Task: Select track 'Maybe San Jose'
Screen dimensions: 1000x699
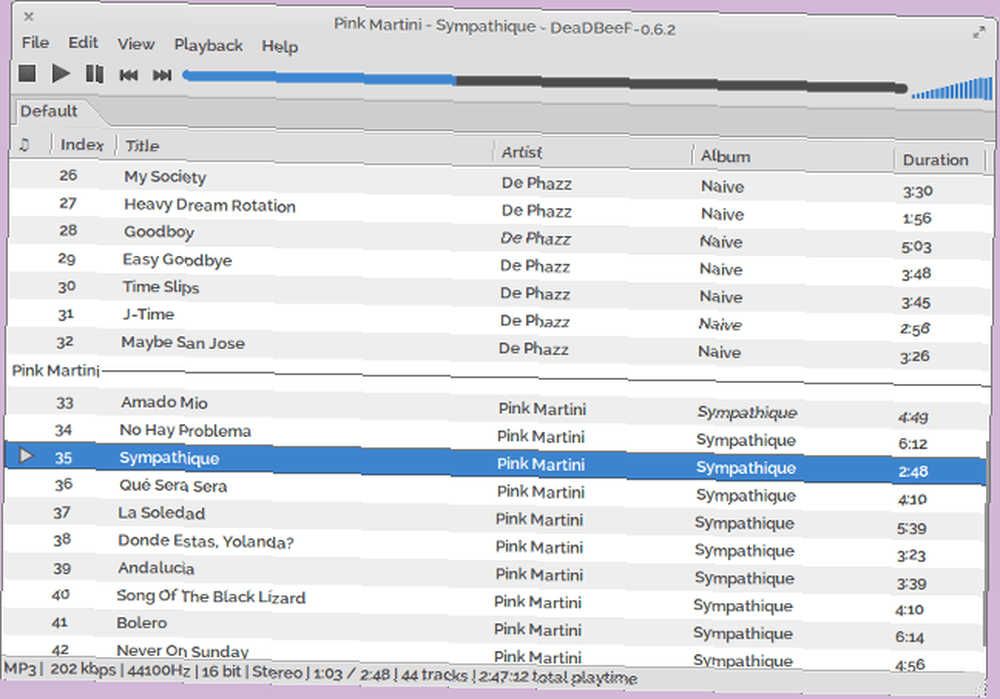Action: pos(183,343)
